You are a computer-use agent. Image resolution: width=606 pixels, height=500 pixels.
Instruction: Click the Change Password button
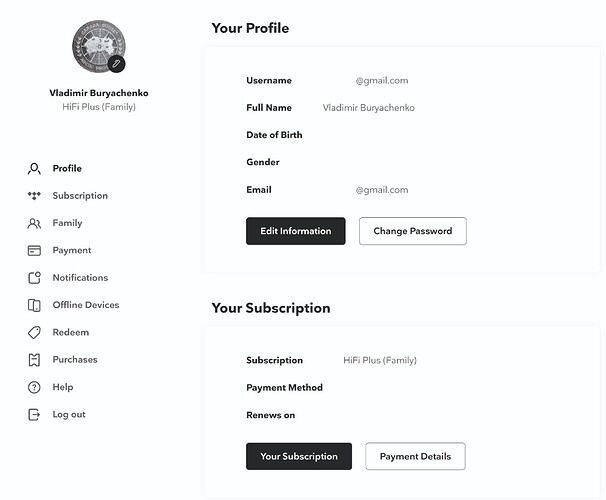pos(413,231)
